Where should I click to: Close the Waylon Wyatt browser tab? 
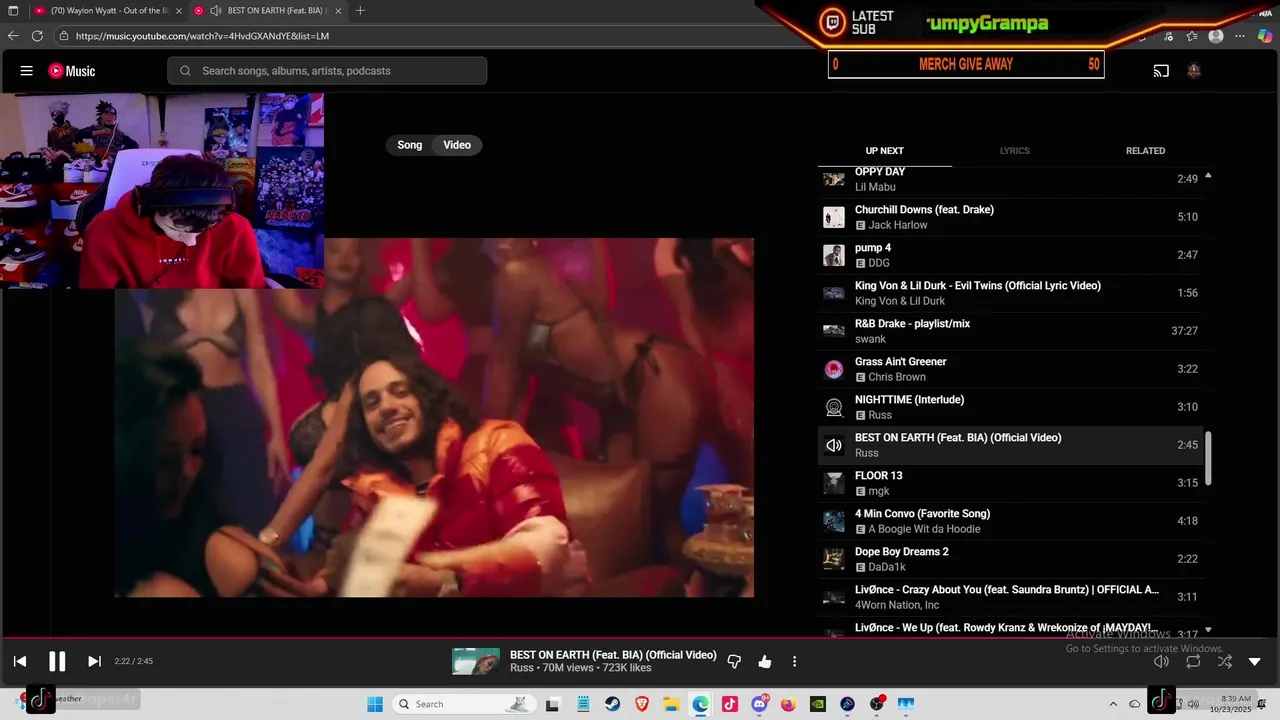click(178, 11)
